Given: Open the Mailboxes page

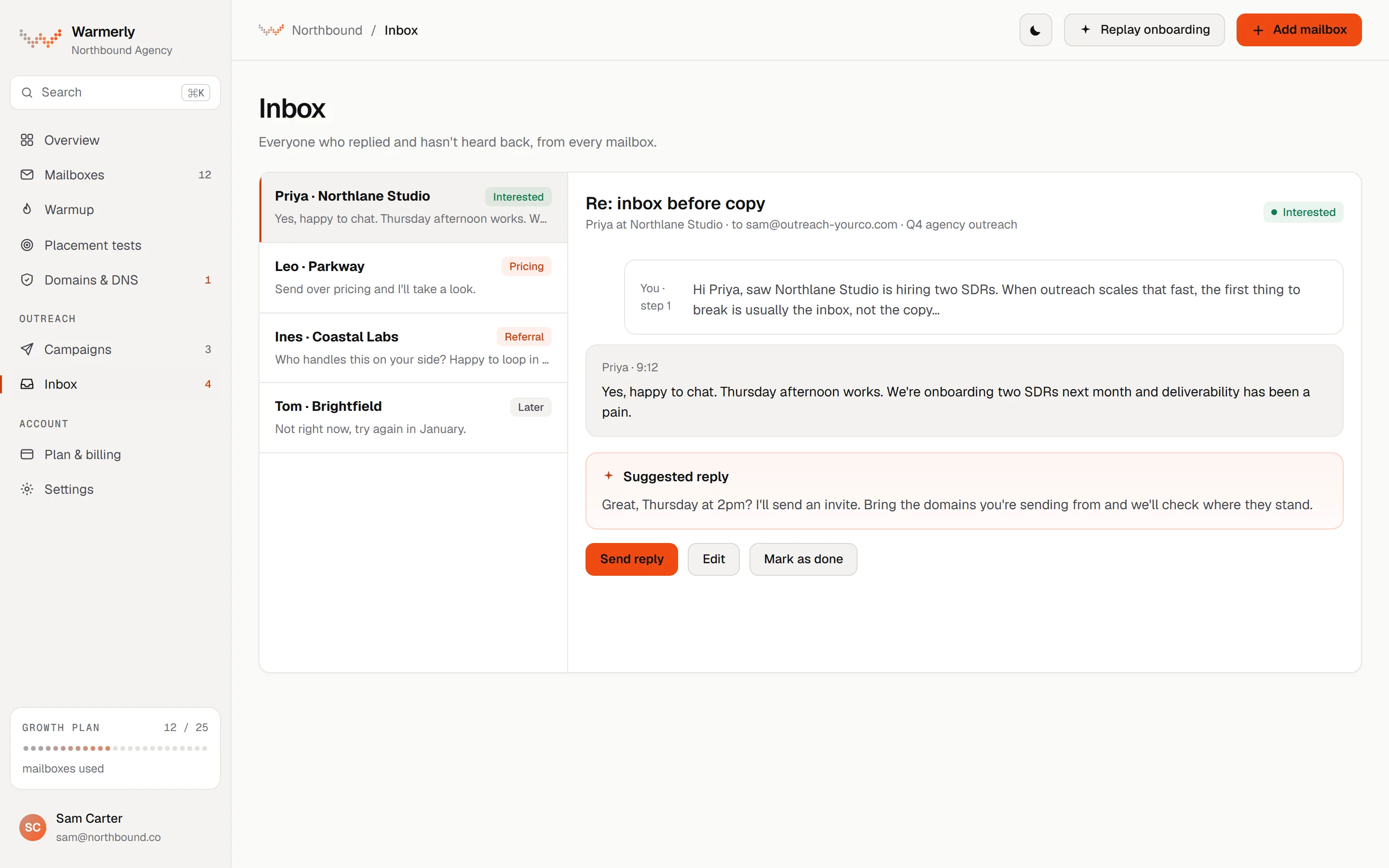Looking at the screenshot, I should (x=115, y=175).
